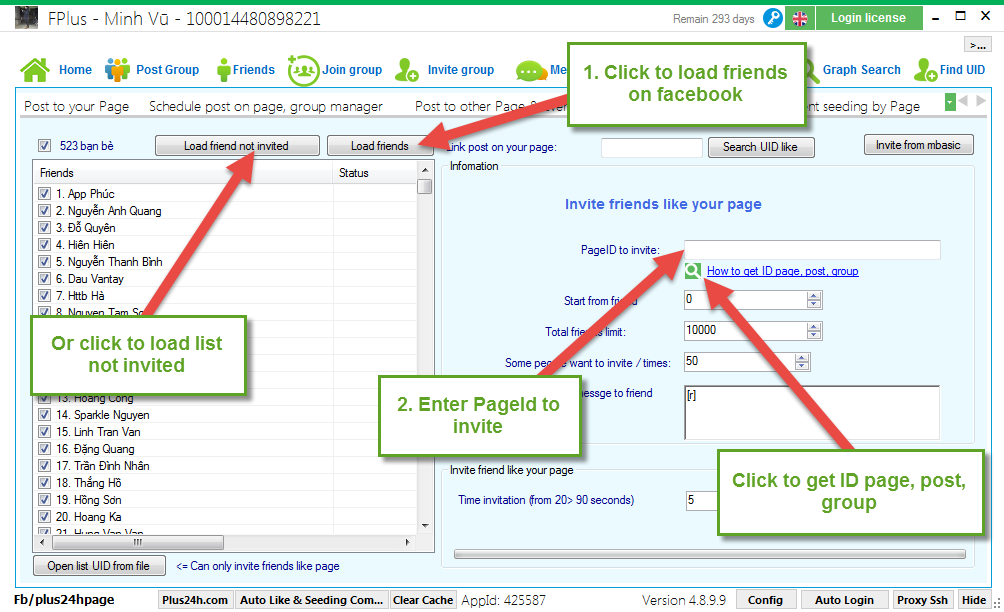Screen dimensions: 1004x612
Task: Decrease the 'Start from friend' value
Action: click(814, 303)
